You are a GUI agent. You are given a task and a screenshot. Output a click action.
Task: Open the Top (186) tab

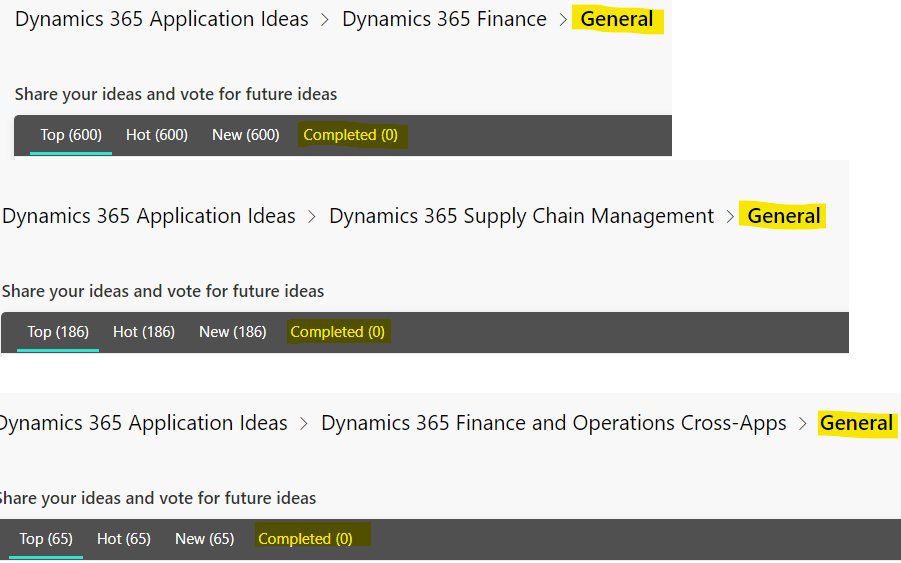pos(58,332)
